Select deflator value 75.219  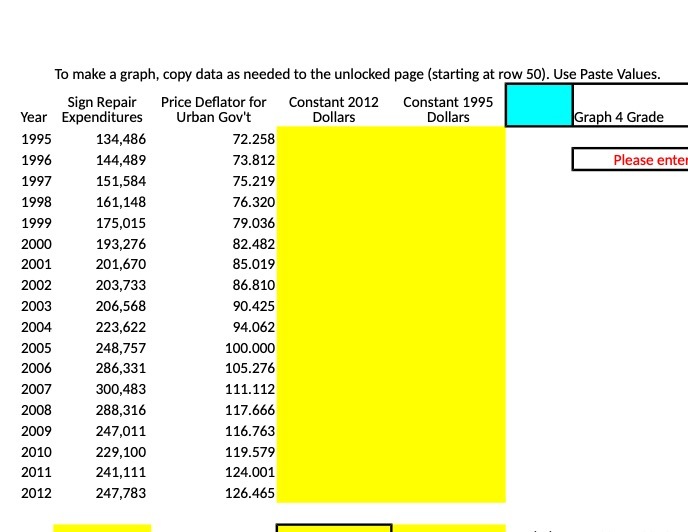point(254,181)
